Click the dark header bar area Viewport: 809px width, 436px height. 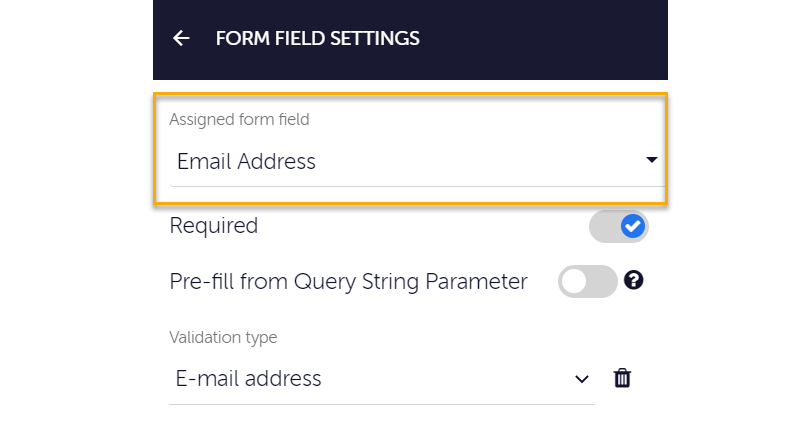pos(540,40)
